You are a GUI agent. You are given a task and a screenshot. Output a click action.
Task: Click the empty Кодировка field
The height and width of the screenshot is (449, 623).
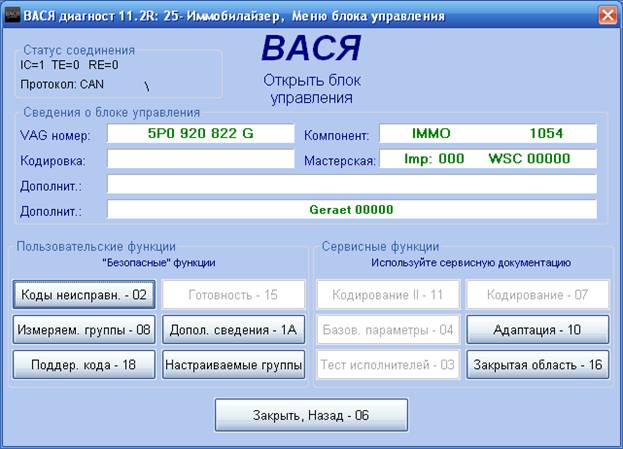pos(201,159)
